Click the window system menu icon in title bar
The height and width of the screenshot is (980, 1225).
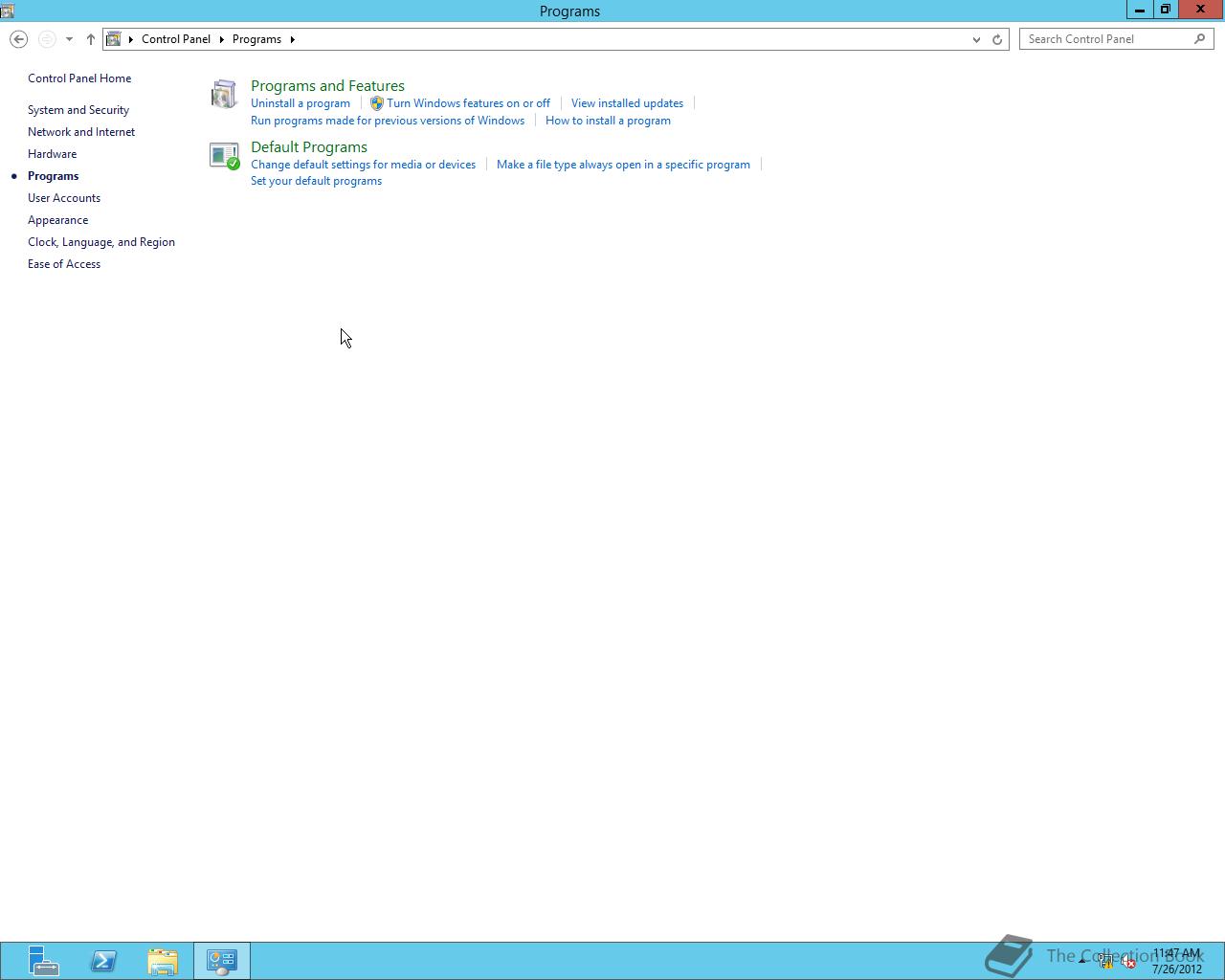click(8, 11)
